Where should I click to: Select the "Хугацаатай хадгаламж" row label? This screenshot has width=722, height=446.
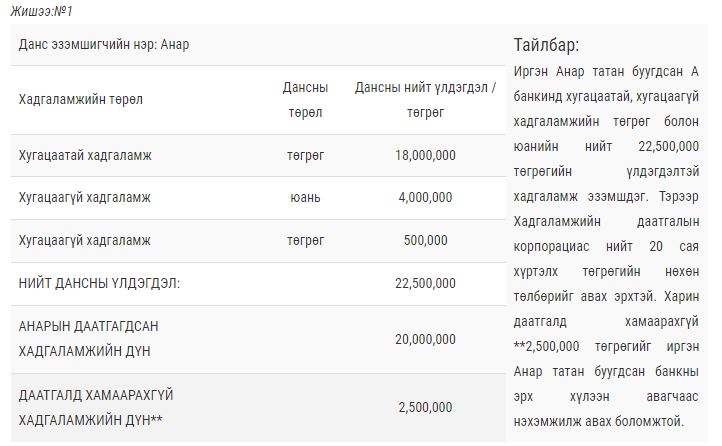pyautogui.click(x=85, y=156)
